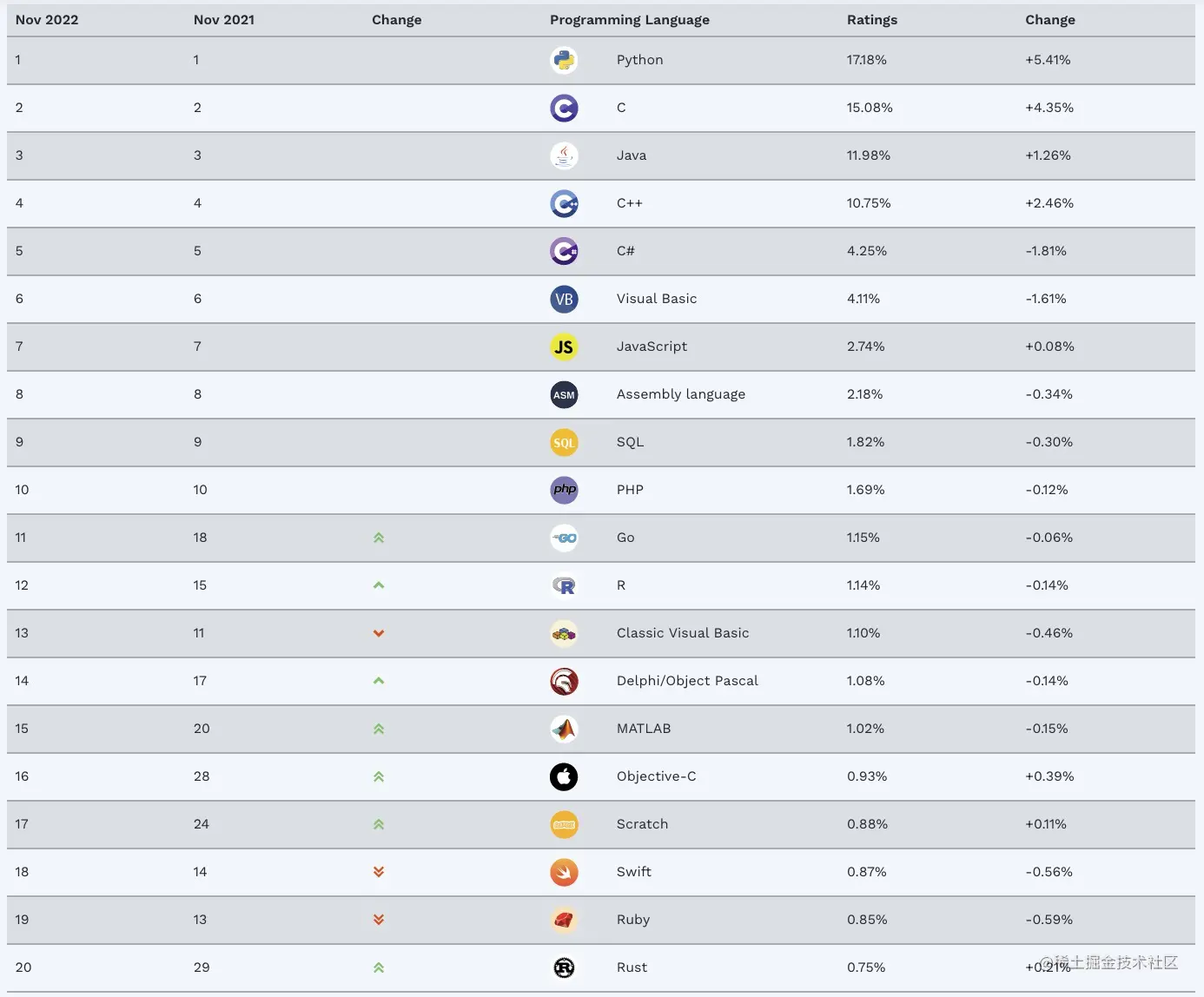Click Swift's double down arrow indicator
The height and width of the screenshot is (997, 1204).
379,872
